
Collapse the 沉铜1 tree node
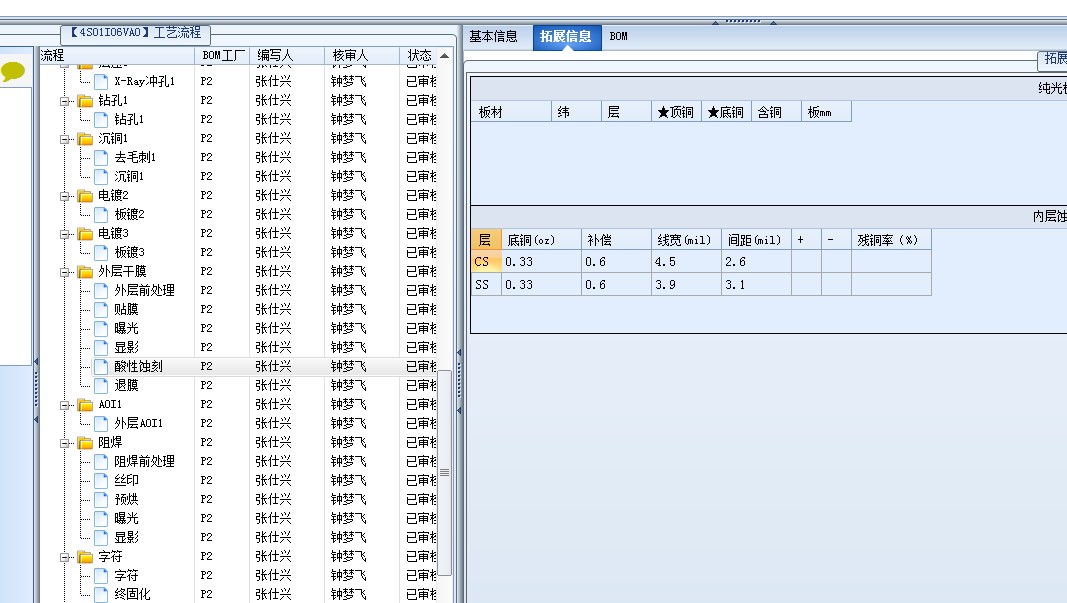click(x=65, y=139)
